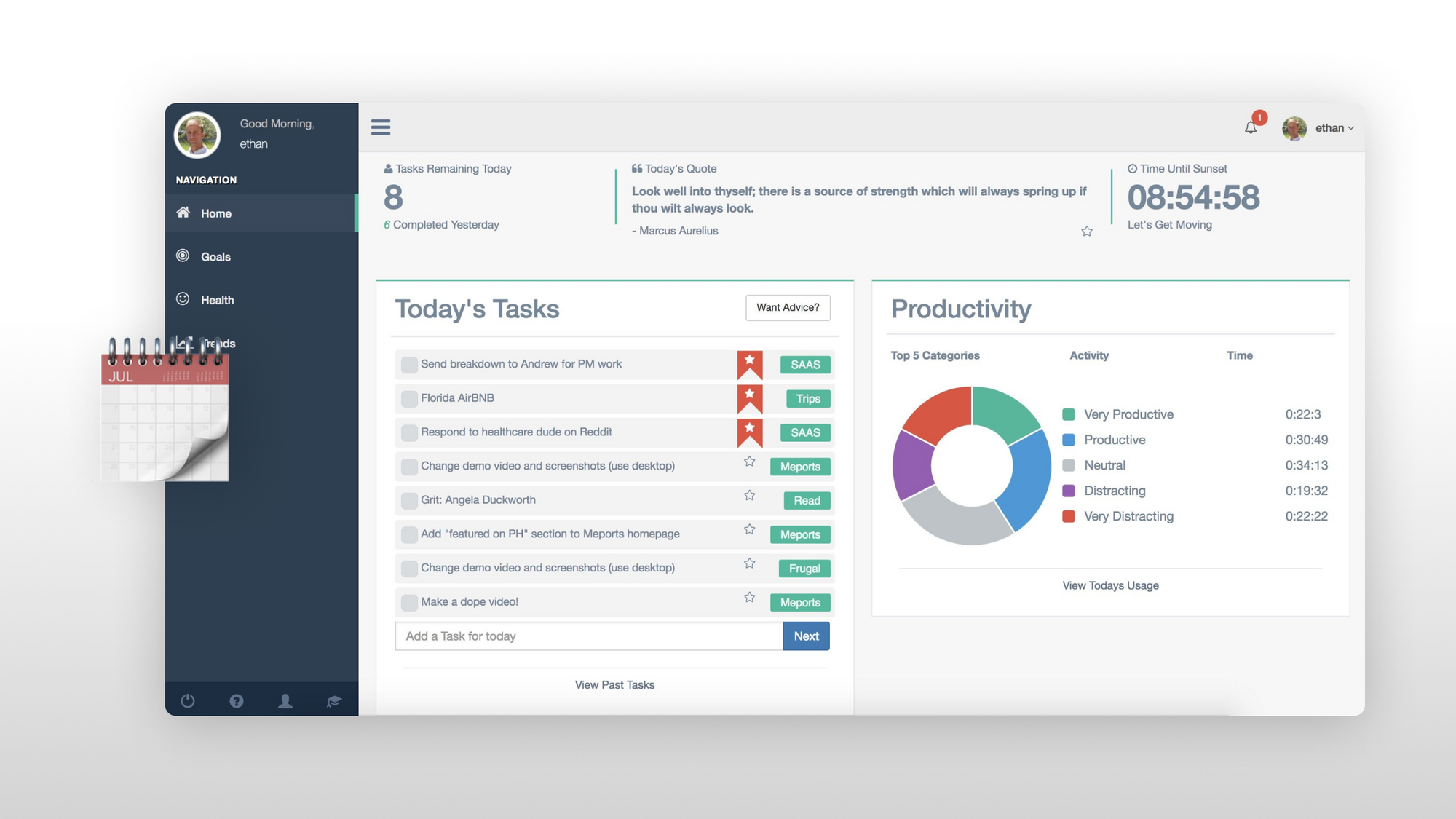
Task: Toggle the checkbox for Florida AirBNB task
Action: click(x=407, y=398)
